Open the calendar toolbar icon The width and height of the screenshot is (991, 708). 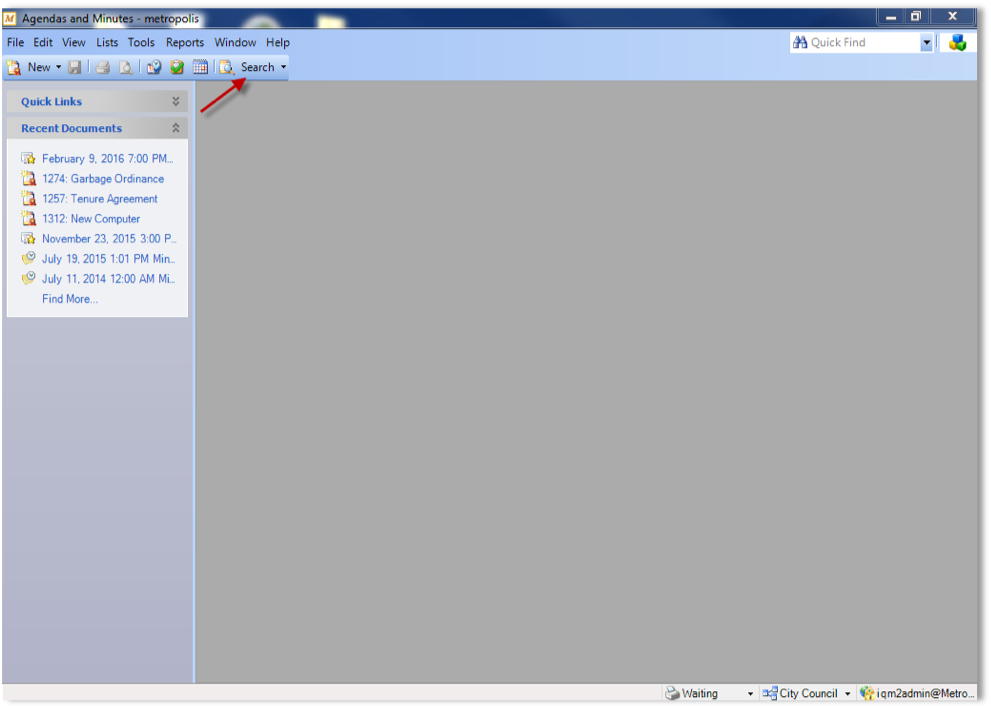(x=200, y=67)
